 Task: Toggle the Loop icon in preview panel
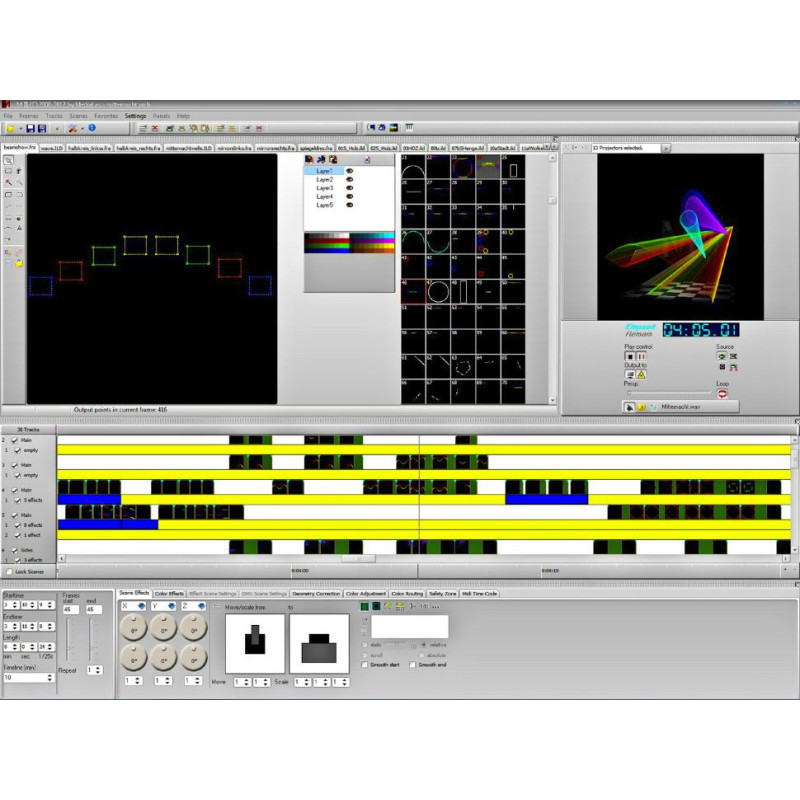(x=722, y=394)
